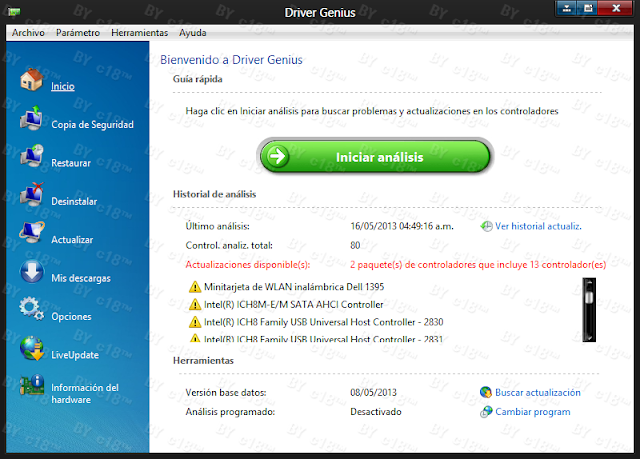Click the driver list scrollbar down arrow

tap(589, 337)
